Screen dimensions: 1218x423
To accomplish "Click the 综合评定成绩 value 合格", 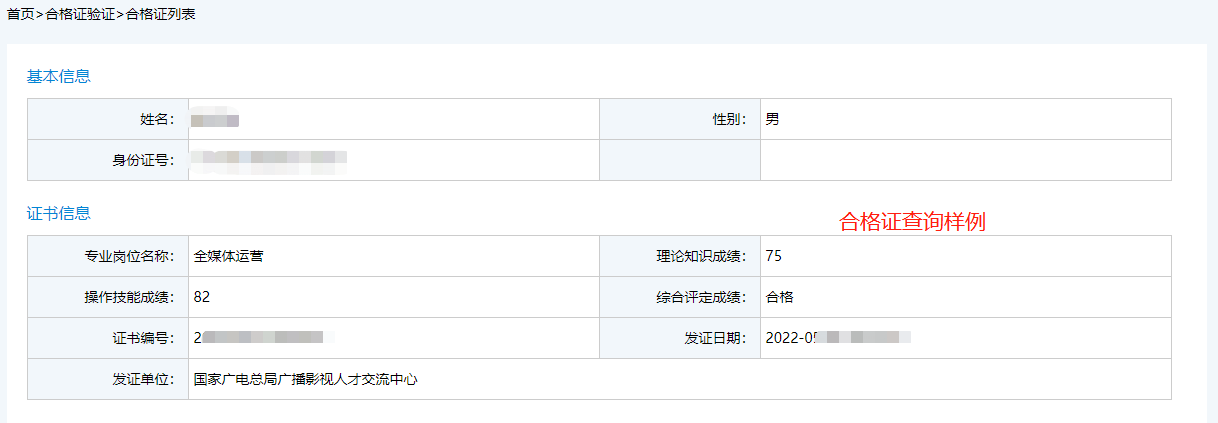I will pyautogui.click(x=779, y=297).
